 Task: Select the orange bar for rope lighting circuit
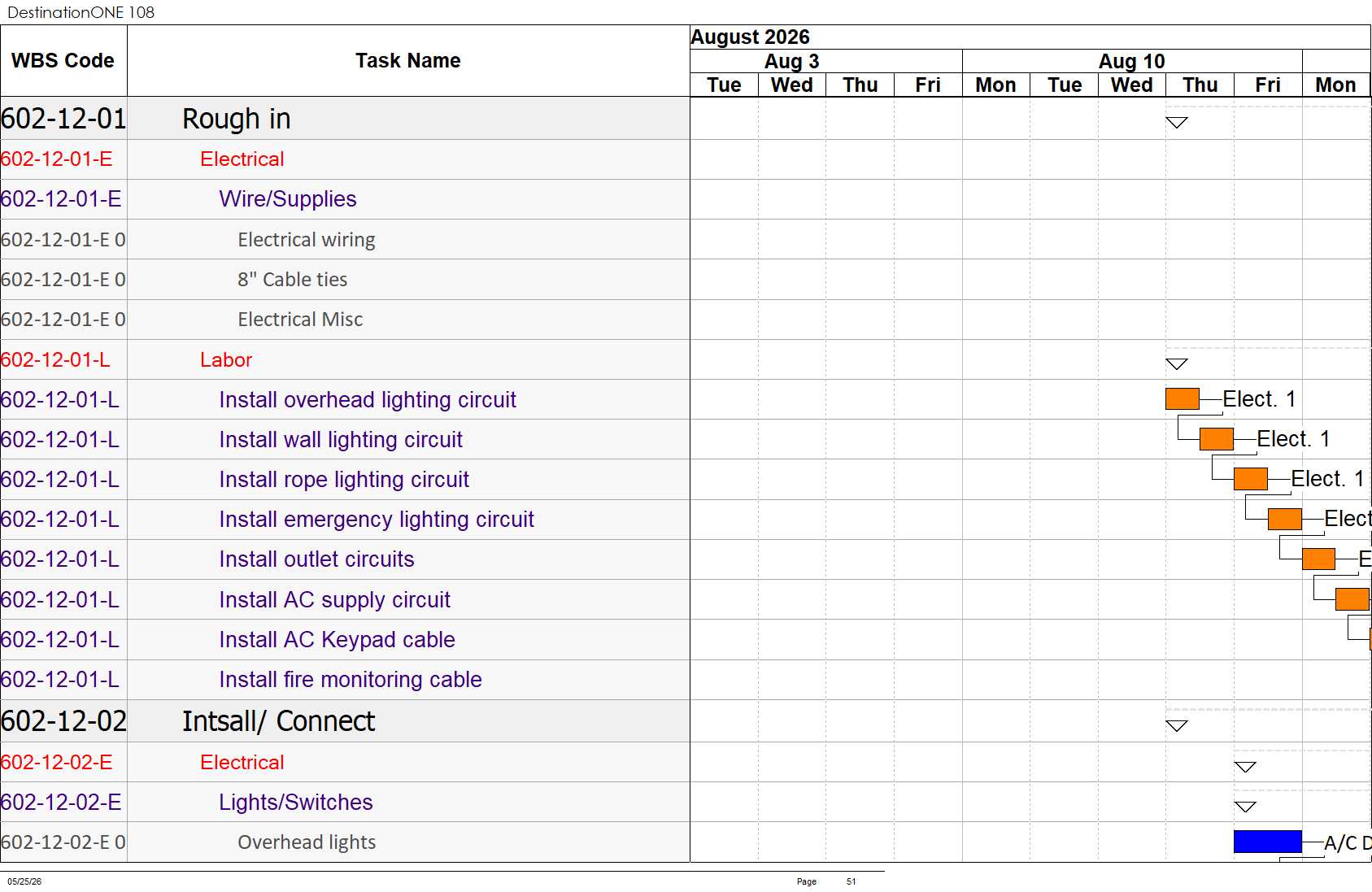pos(1251,479)
